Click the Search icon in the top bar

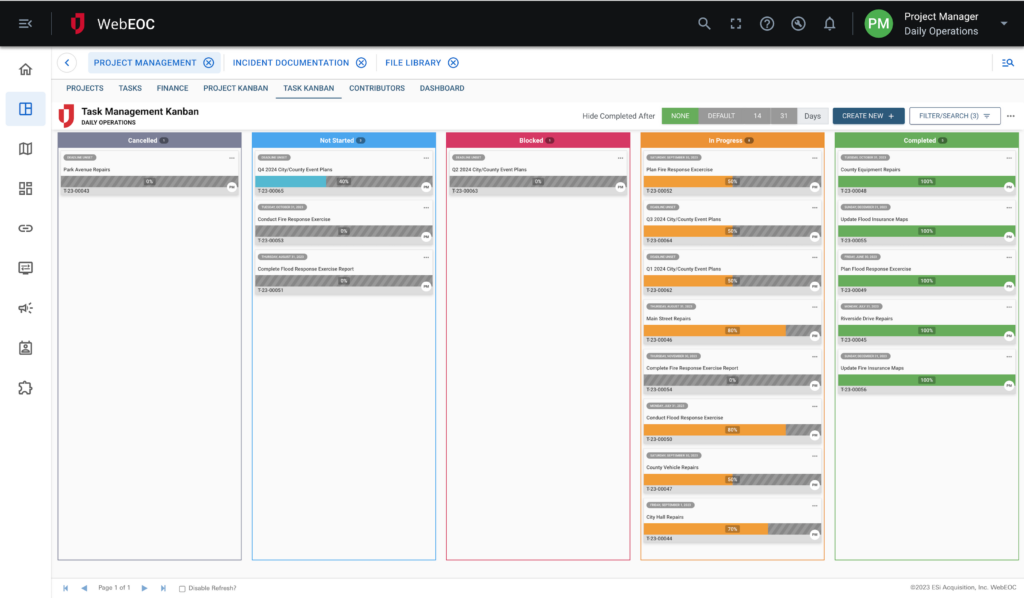pyautogui.click(x=704, y=23)
